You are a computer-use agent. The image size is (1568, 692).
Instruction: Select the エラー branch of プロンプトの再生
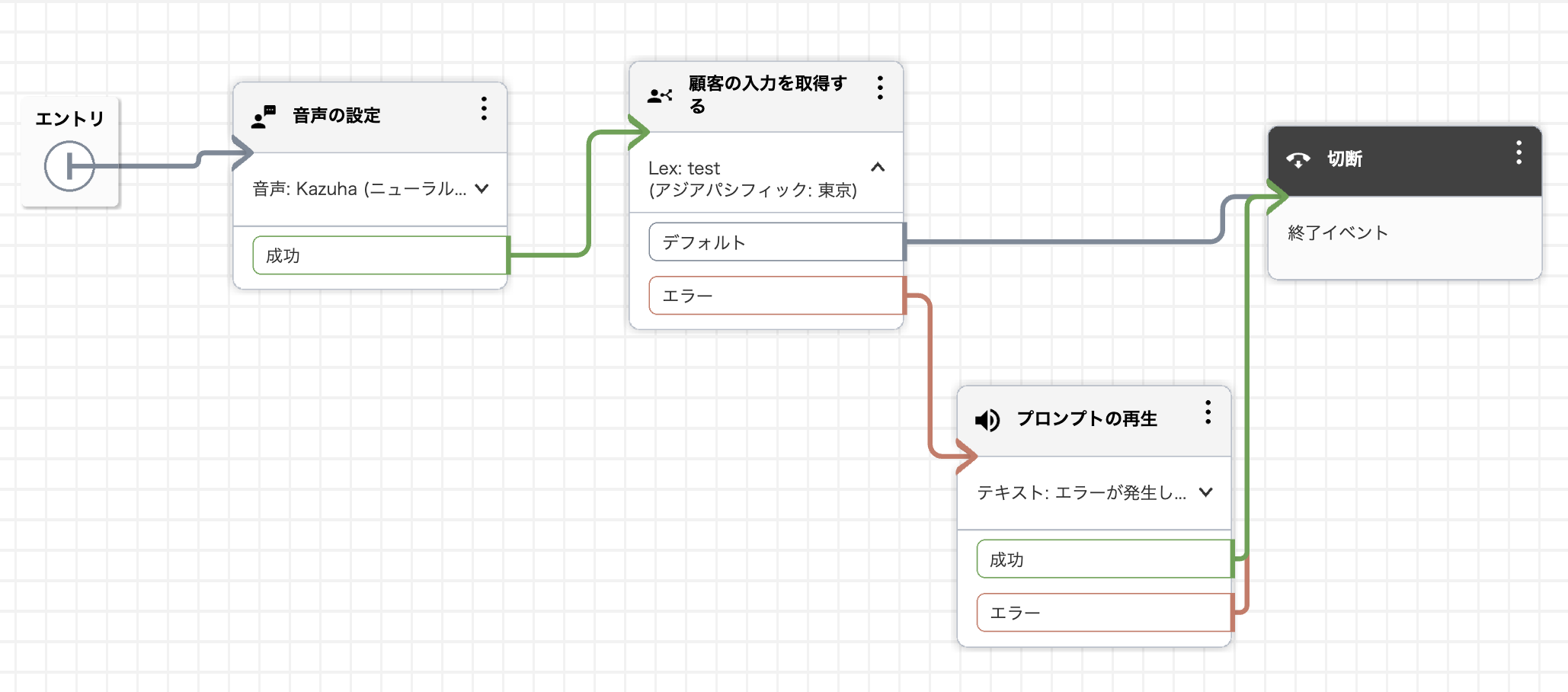(1105, 613)
